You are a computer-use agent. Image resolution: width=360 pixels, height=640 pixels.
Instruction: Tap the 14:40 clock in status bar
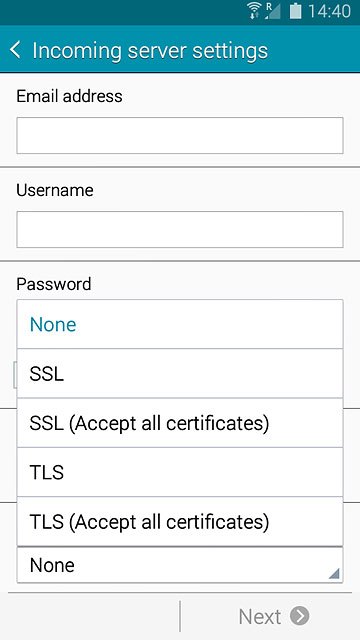[329, 11]
